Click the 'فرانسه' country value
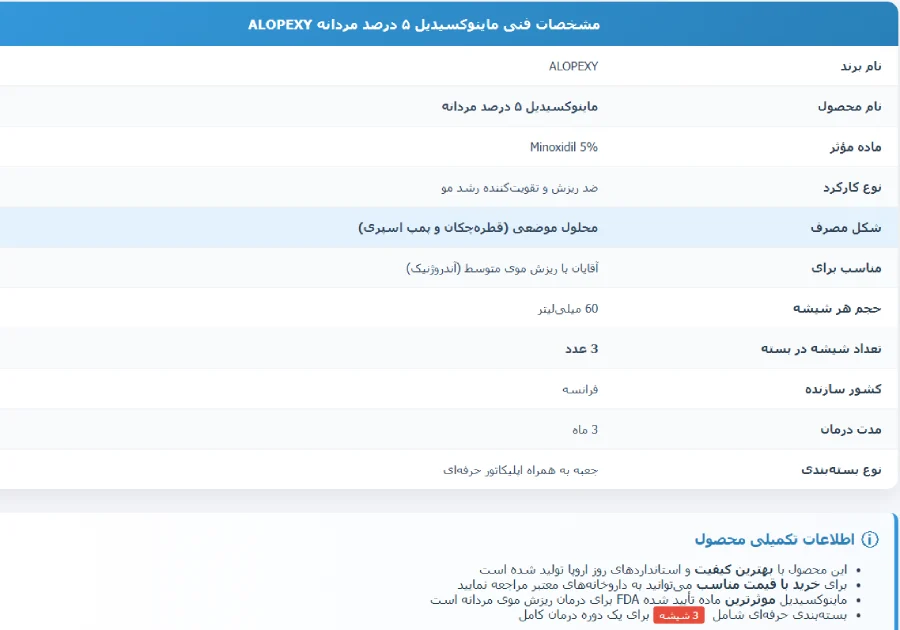Viewport: 900px width, 630px height. (580, 390)
